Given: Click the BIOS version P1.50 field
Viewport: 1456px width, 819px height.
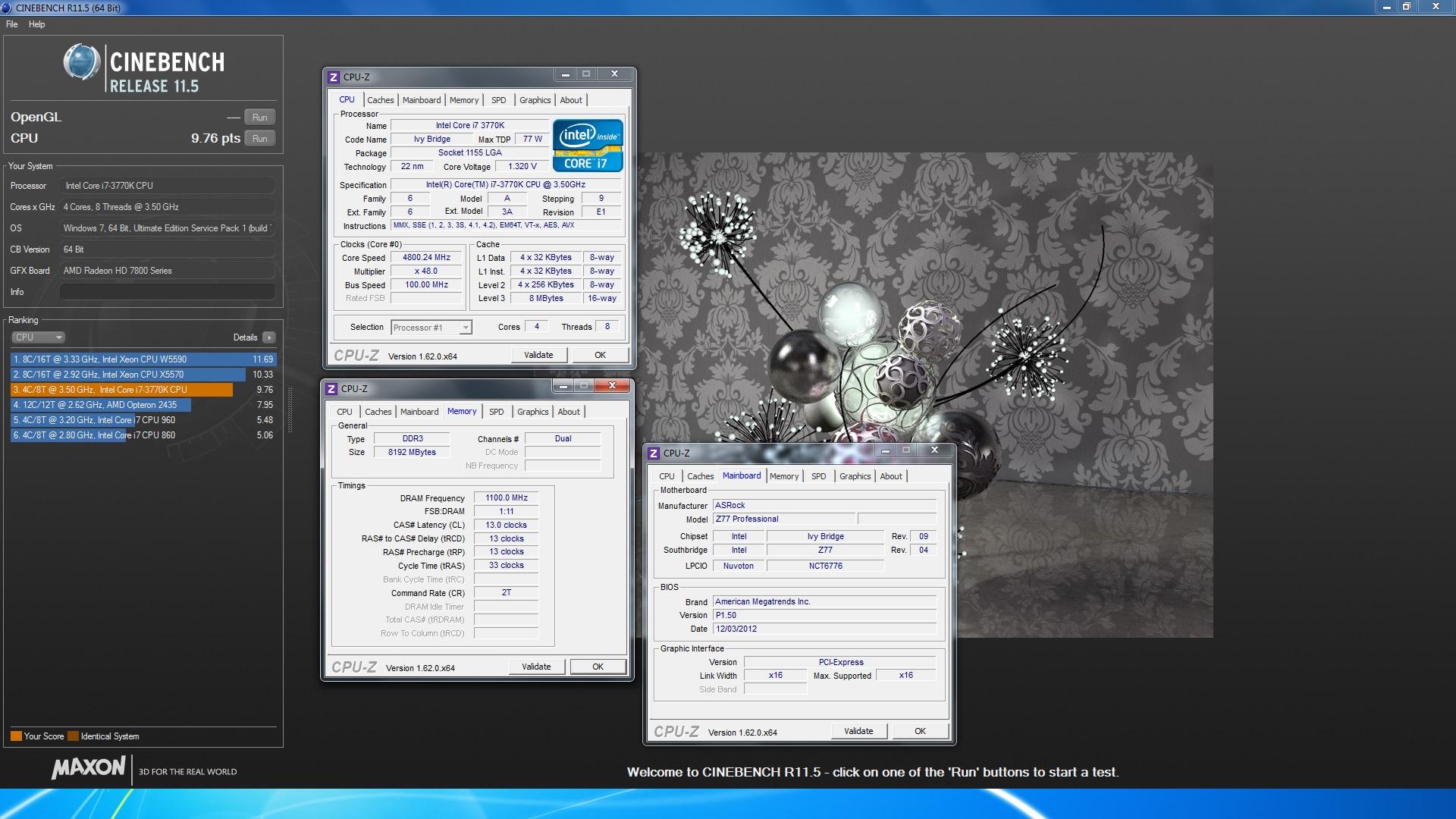Looking at the screenshot, I should point(824,616).
